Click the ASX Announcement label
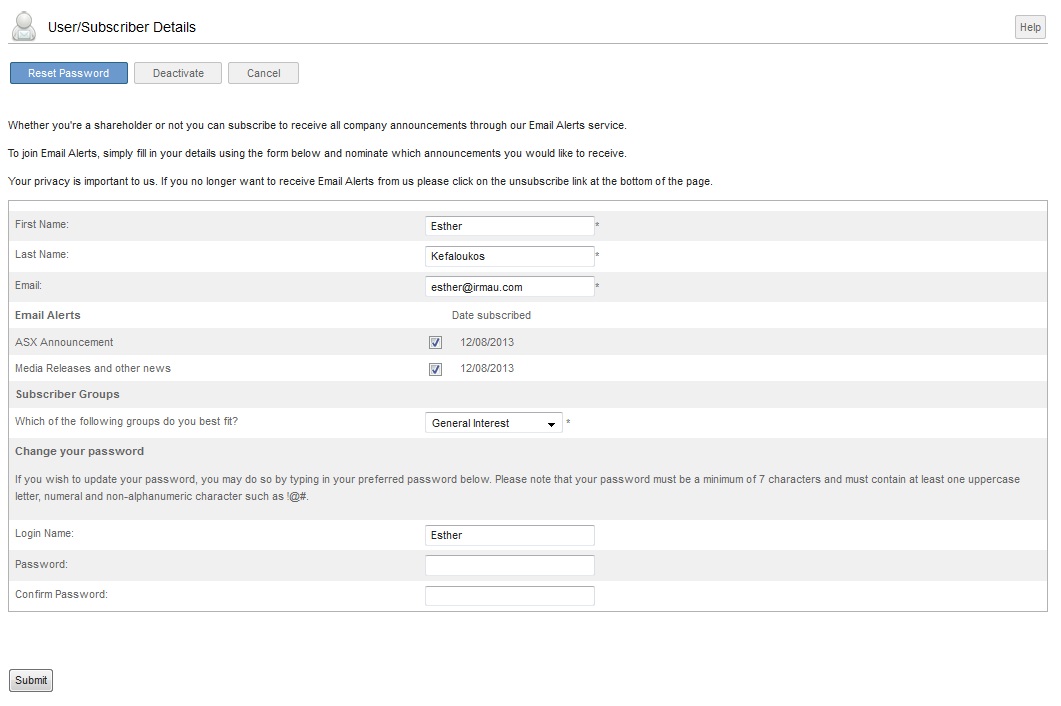 tap(64, 342)
